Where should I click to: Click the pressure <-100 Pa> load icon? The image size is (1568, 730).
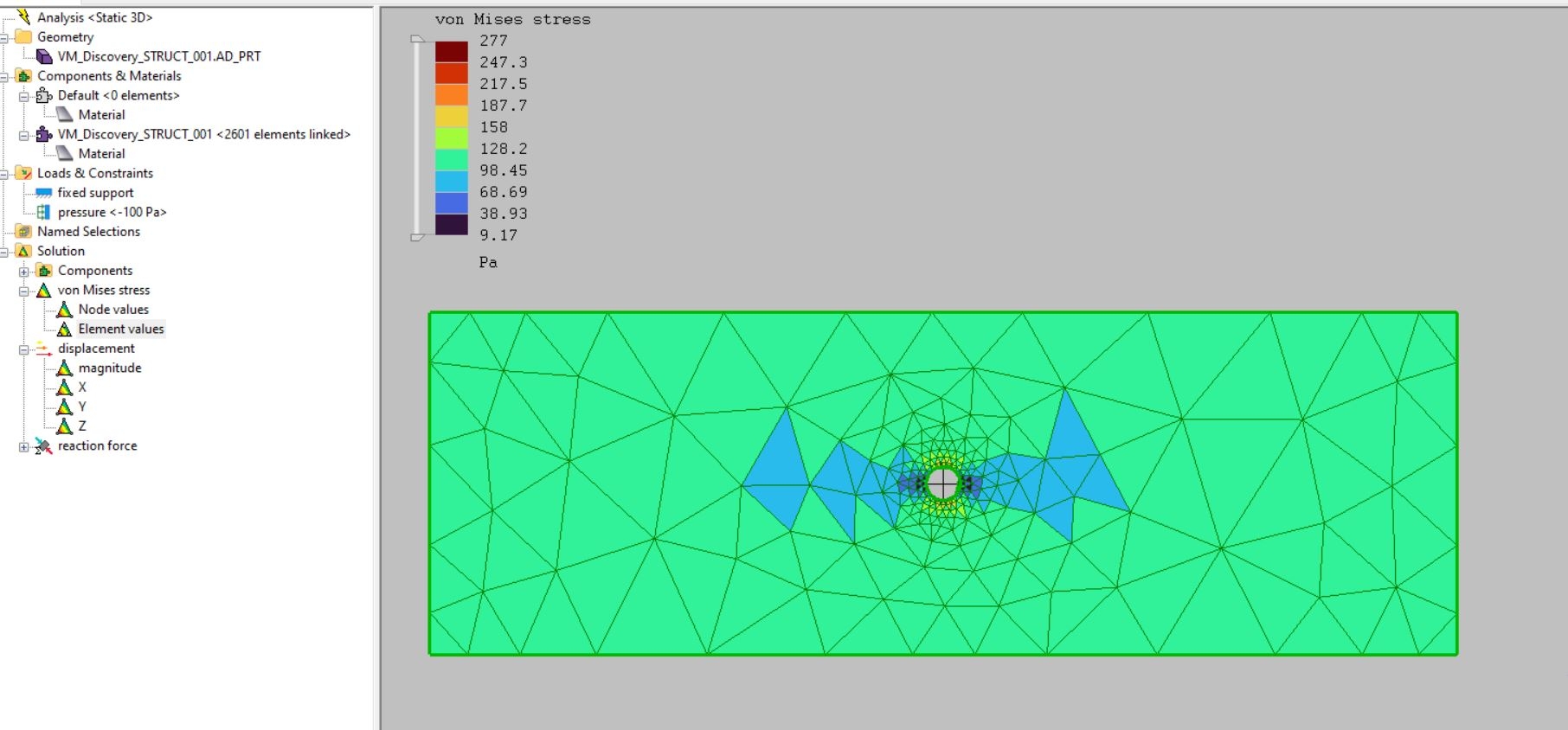pyautogui.click(x=43, y=212)
